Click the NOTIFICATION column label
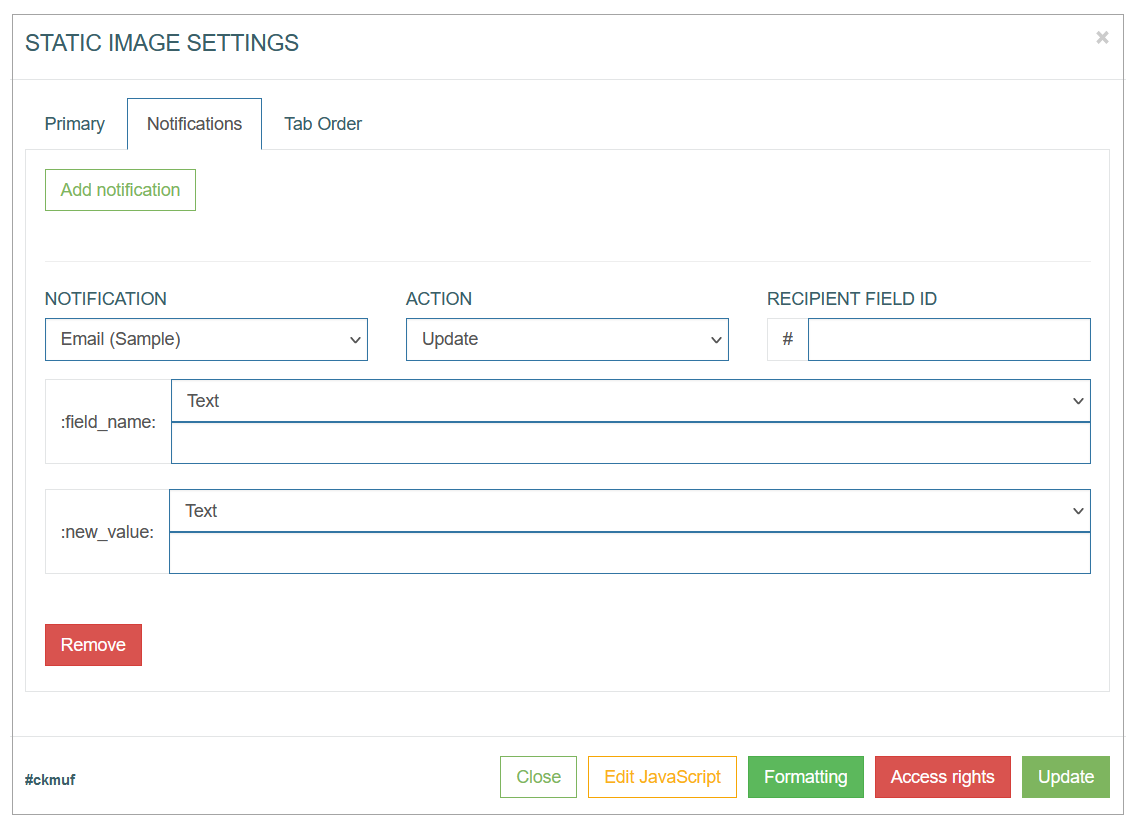The width and height of the screenshot is (1136, 831). [x=106, y=298]
